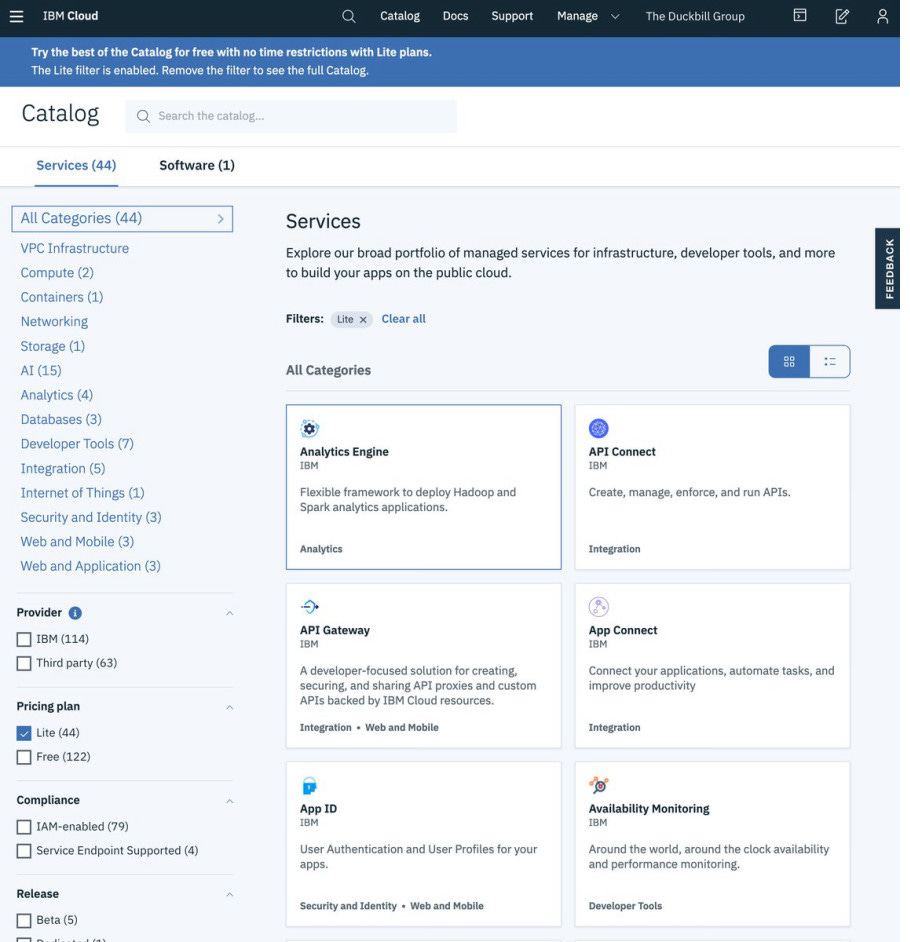Viewport: 910px width, 942px height.
Task: Filter by Networking category
Action: [x=54, y=322]
